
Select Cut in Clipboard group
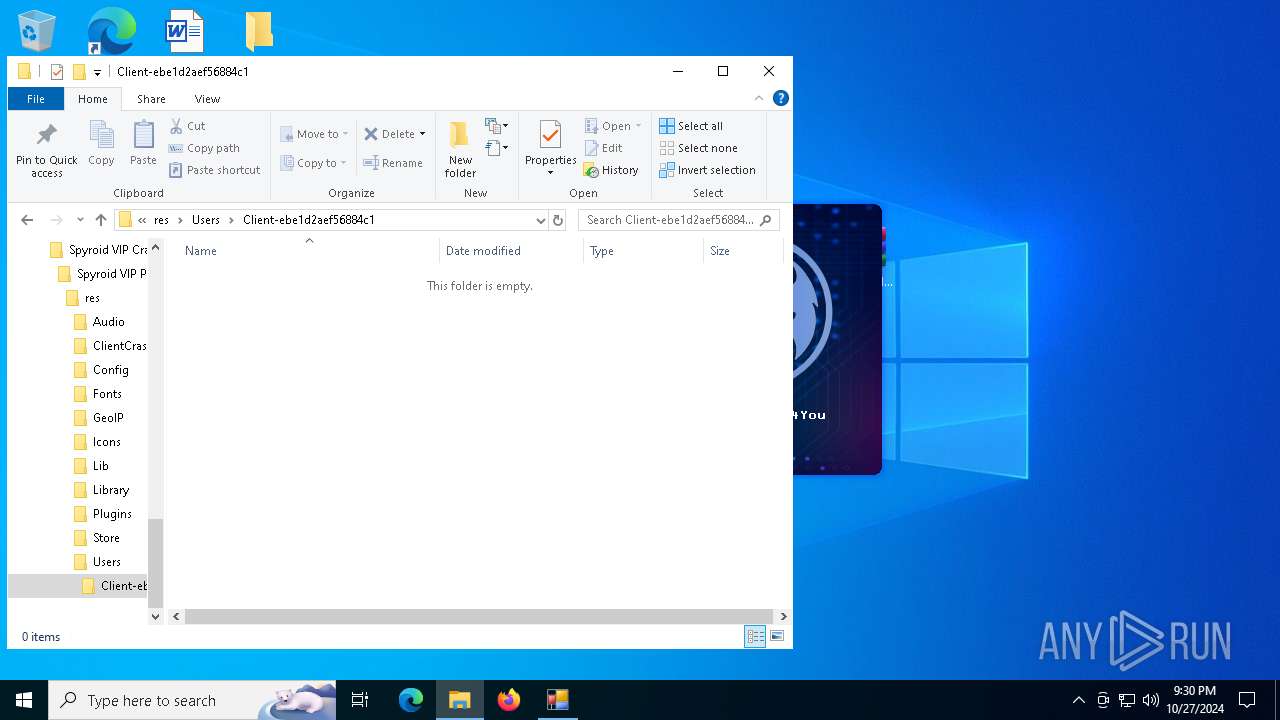click(187, 126)
